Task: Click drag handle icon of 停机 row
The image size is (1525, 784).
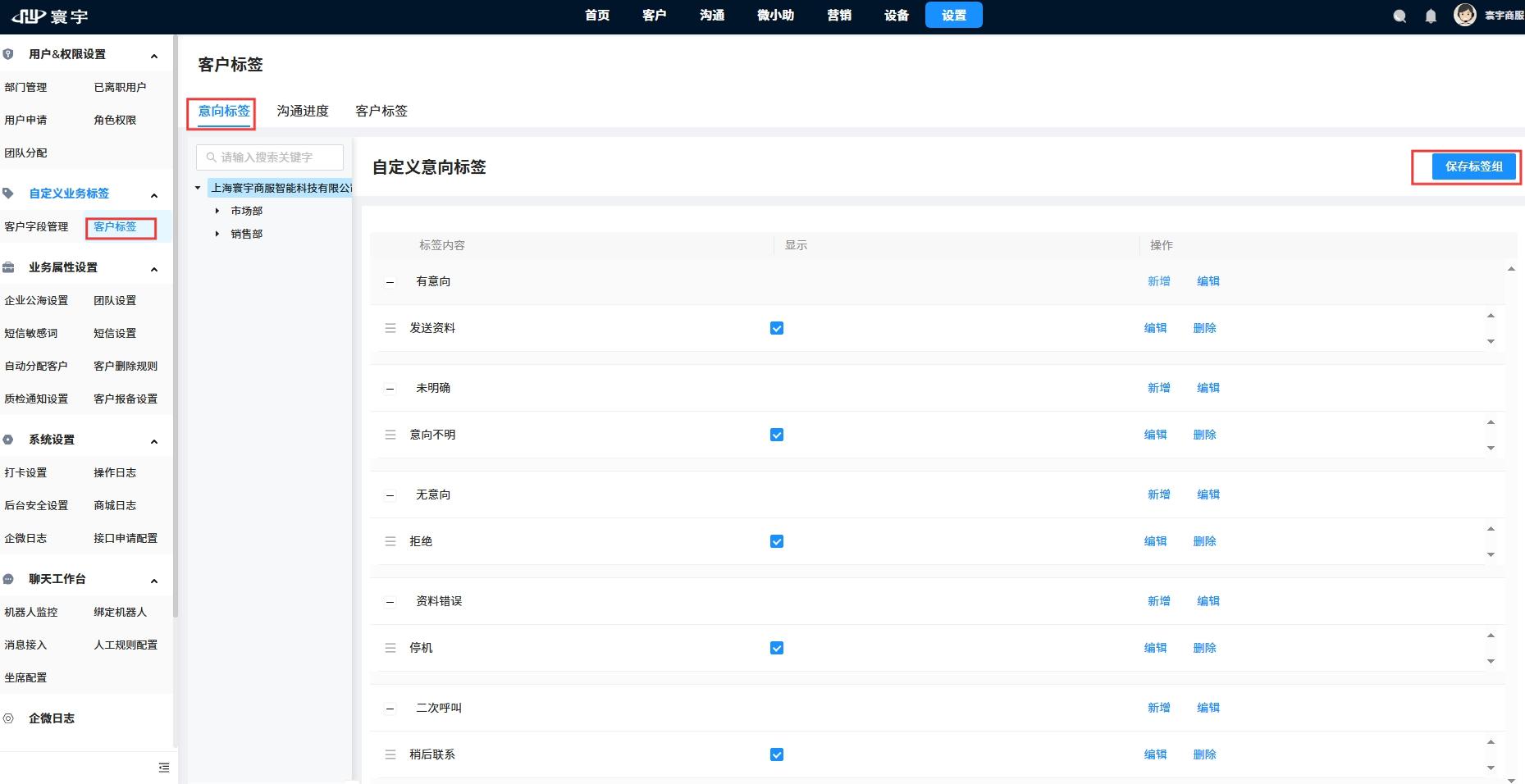Action: (x=390, y=648)
